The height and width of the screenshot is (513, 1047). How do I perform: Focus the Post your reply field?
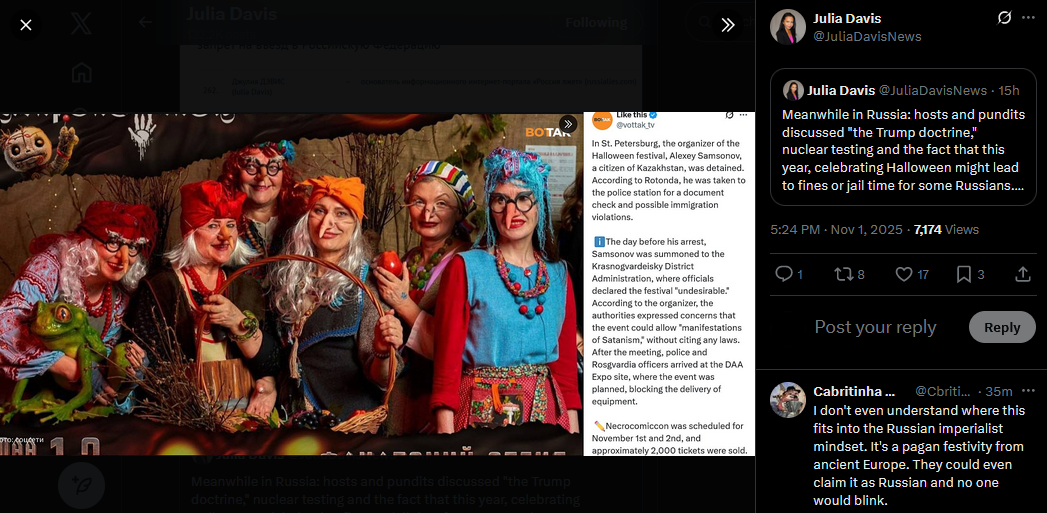(x=875, y=327)
